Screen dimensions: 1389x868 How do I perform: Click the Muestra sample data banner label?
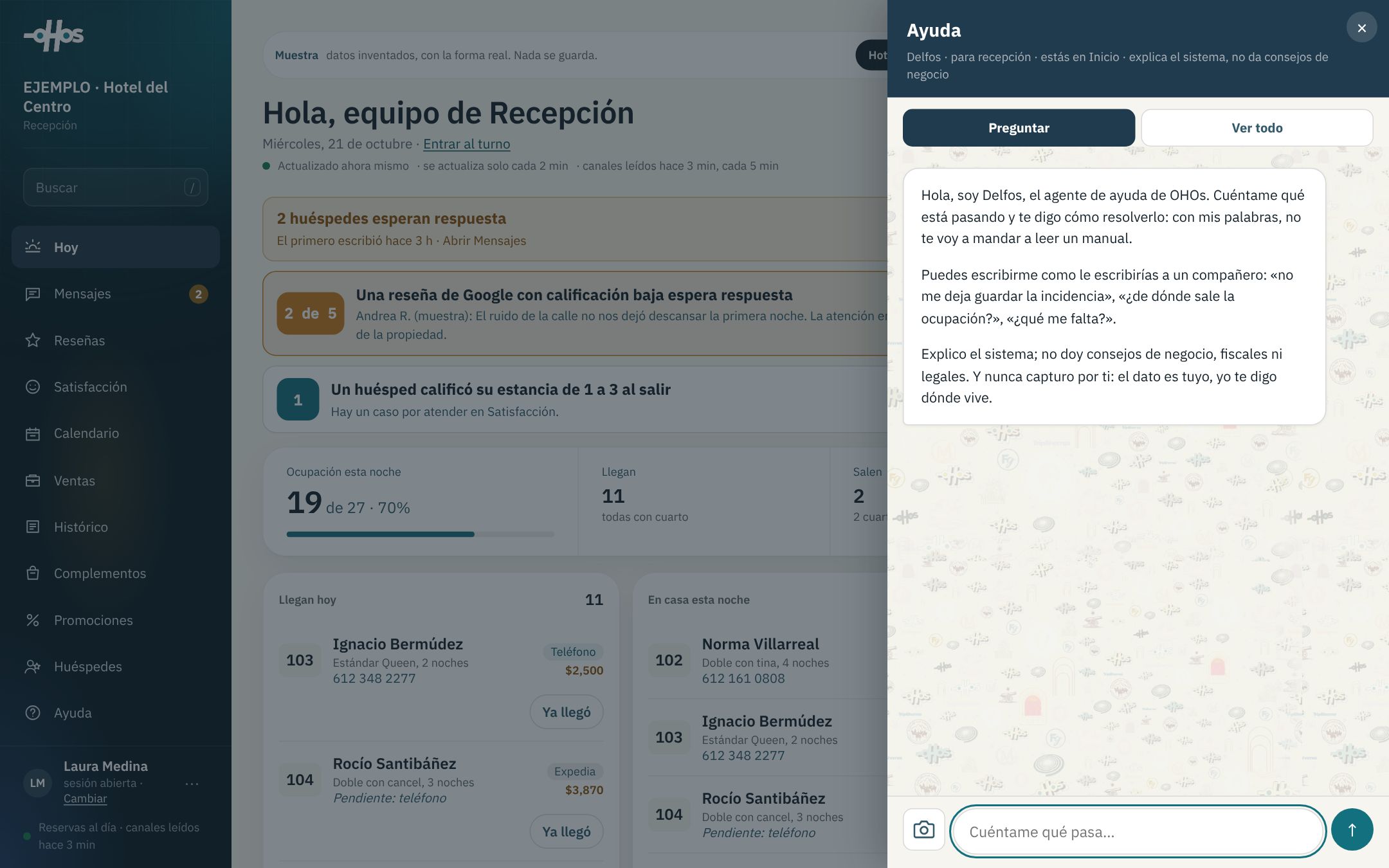pyautogui.click(x=296, y=55)
